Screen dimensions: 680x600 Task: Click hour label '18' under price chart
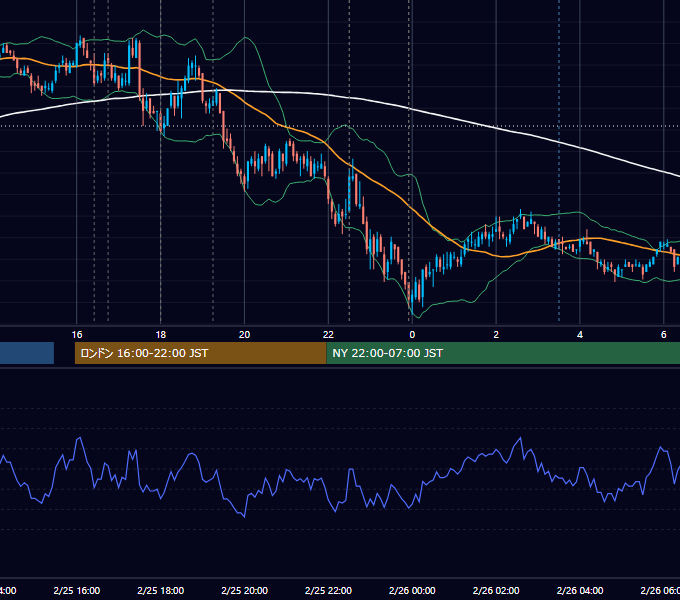160,334
